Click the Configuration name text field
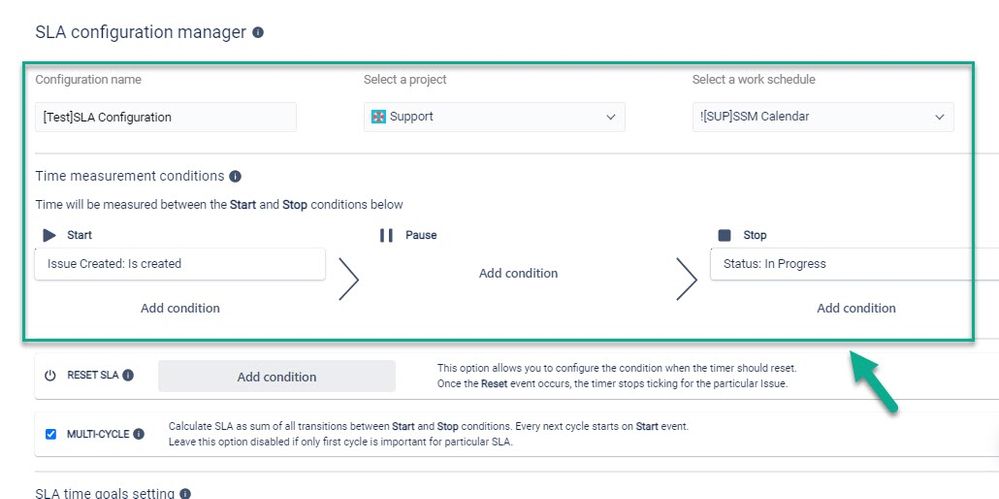Screen dimensions: 999x499 coord(166,117)
